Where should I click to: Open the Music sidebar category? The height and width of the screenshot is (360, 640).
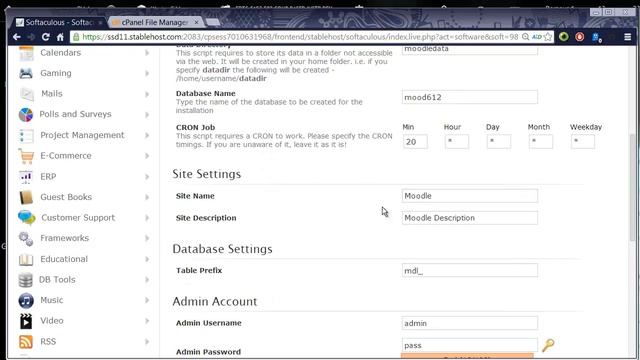click(x=51, y=300)
